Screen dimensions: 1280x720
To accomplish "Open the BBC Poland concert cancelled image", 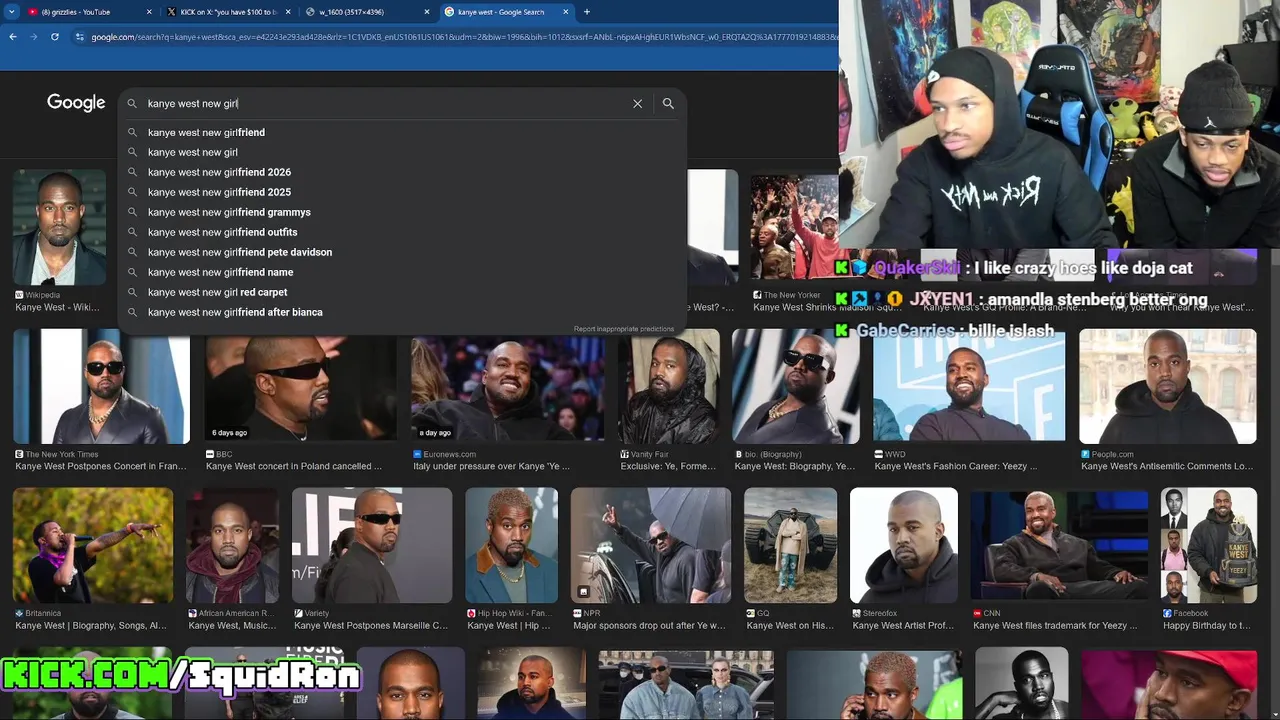I will pos(301,386).
